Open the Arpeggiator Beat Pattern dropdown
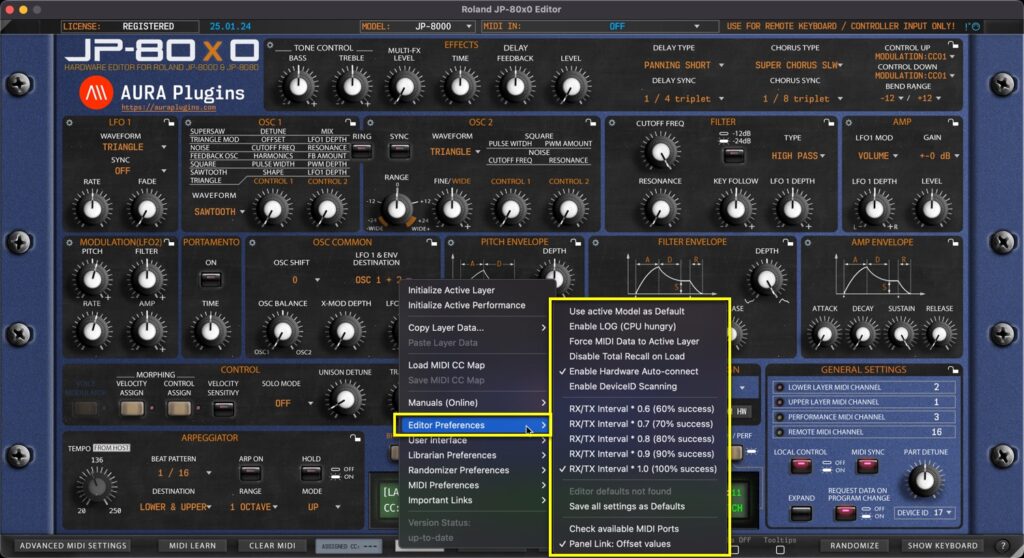This screenshot has height=558, width=1024. 184,473
